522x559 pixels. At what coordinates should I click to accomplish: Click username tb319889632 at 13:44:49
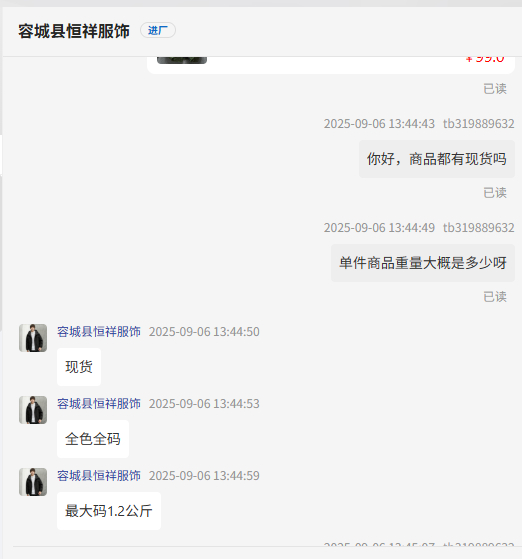coord(478,227)
